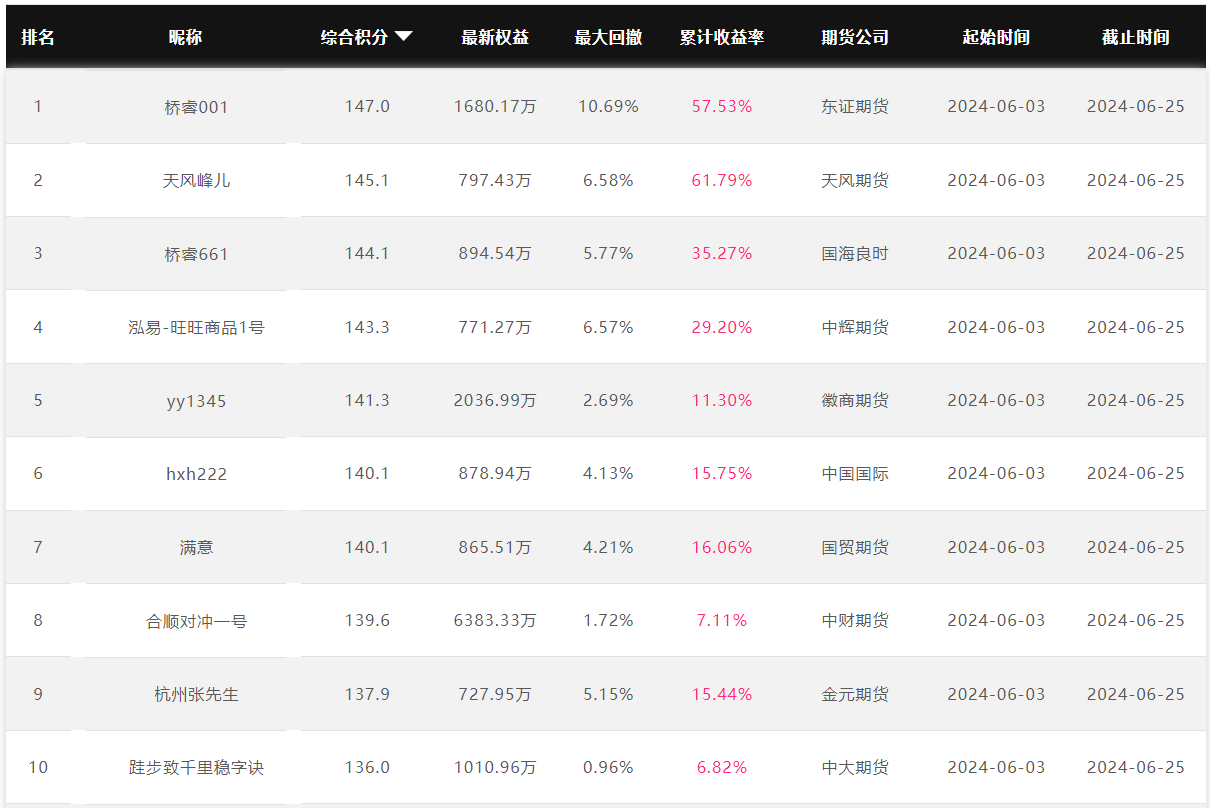Click the 最大回撤 column header

pos(608,37)
